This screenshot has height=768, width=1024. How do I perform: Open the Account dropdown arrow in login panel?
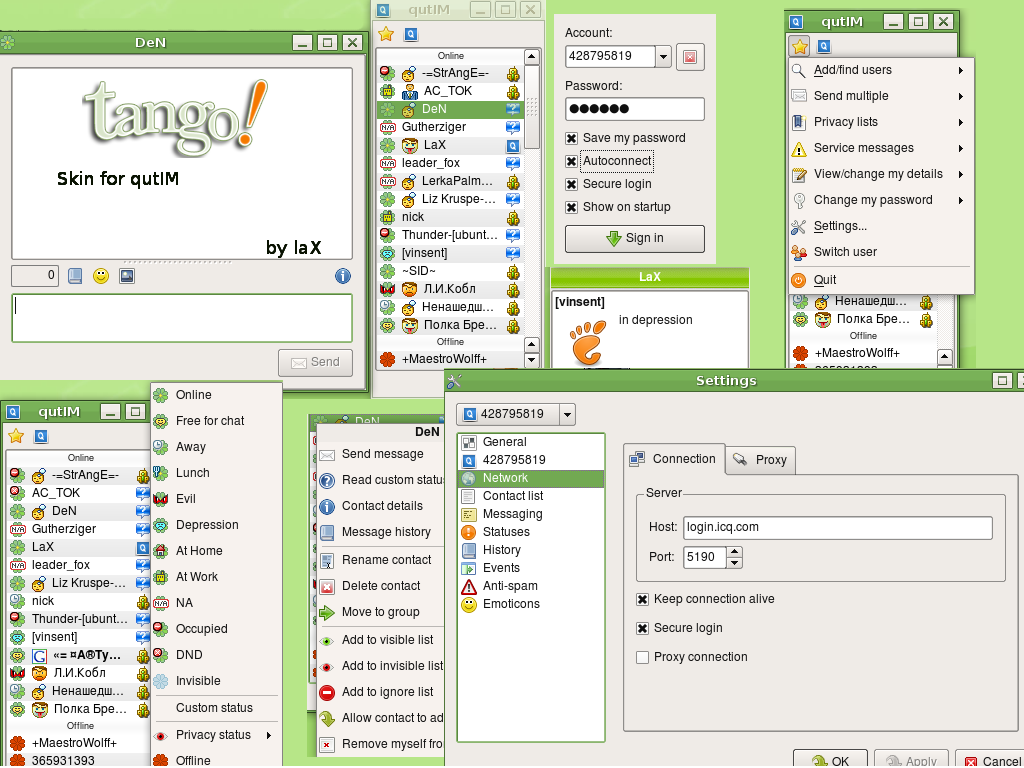pyautogui.click(x=663, y=57)
